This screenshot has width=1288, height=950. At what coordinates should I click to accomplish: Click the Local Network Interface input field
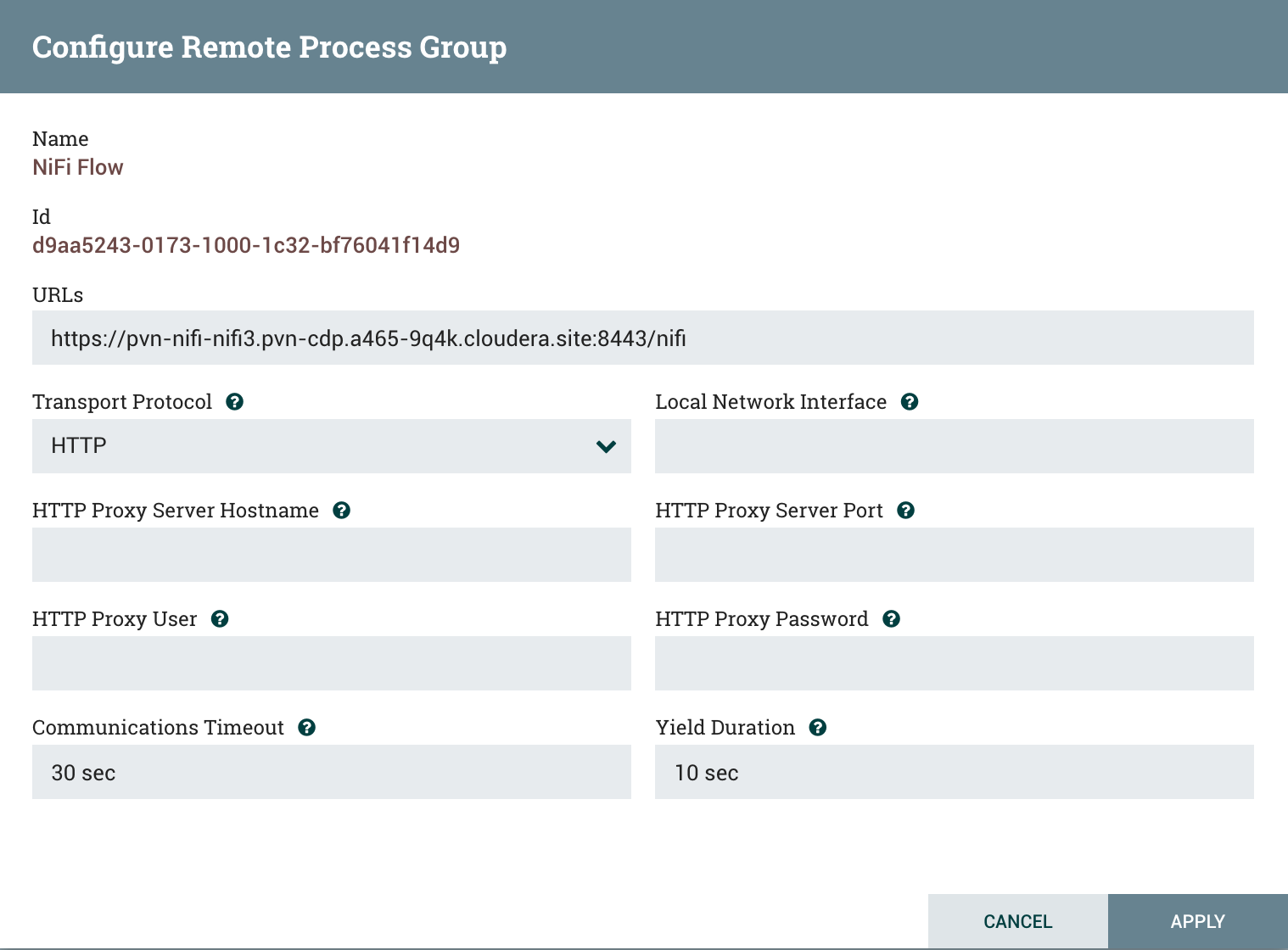pyautogui.click(x=954, y=445)
